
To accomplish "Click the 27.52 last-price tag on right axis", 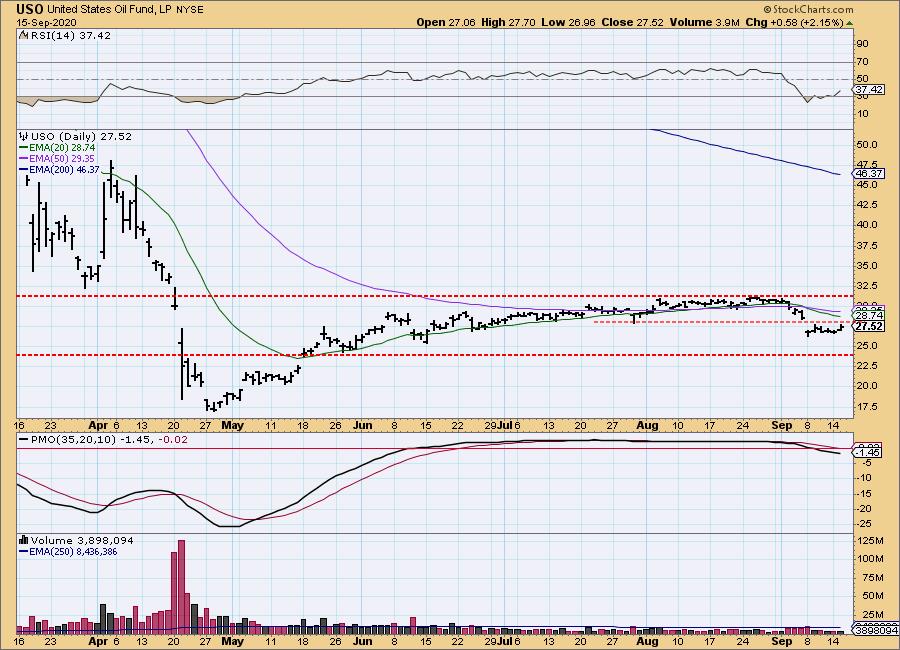I will [x=869, y=326].
